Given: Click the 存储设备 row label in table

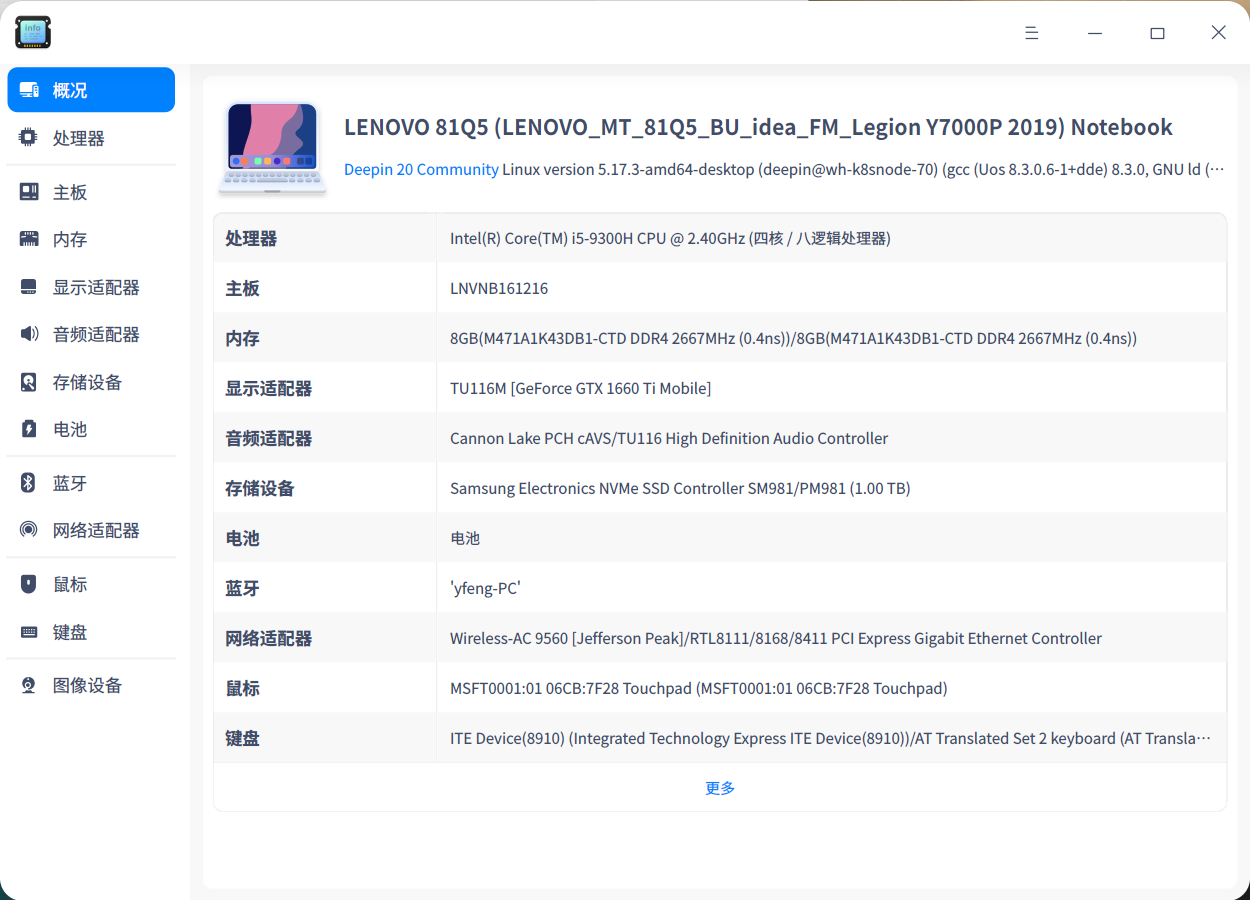Looking at the screenshot, I should [x=260, y=488].
